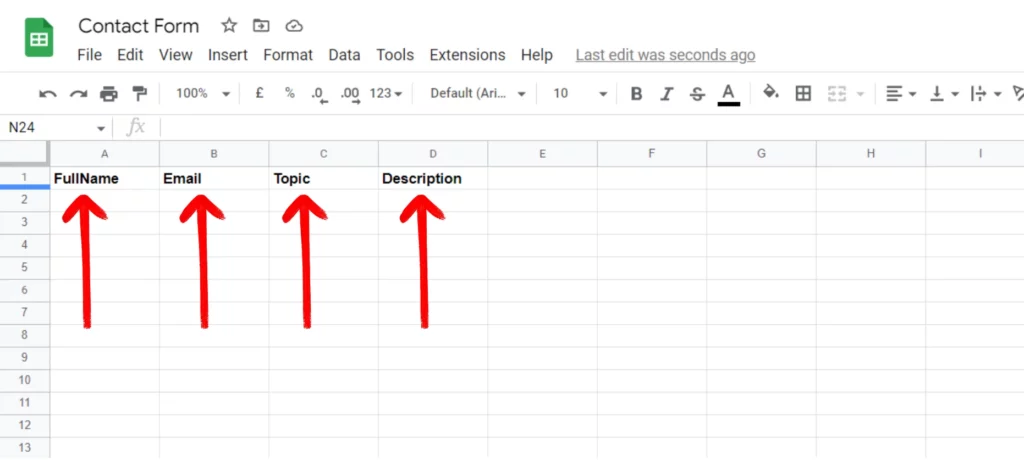Image resolution: width=1024 pixels, height=460 pixels.
Task: Select column B header
Action: pos(214,154)
